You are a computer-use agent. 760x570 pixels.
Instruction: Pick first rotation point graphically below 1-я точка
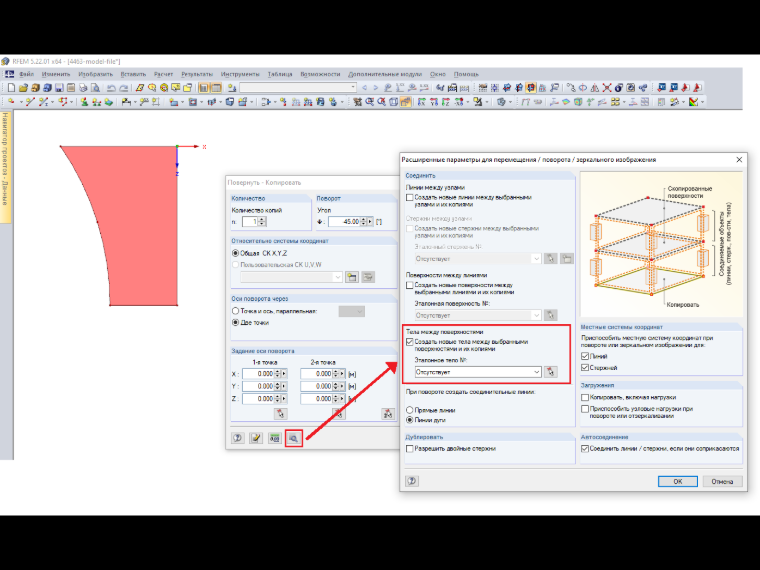pyautogui.click(x=280, y=413)
